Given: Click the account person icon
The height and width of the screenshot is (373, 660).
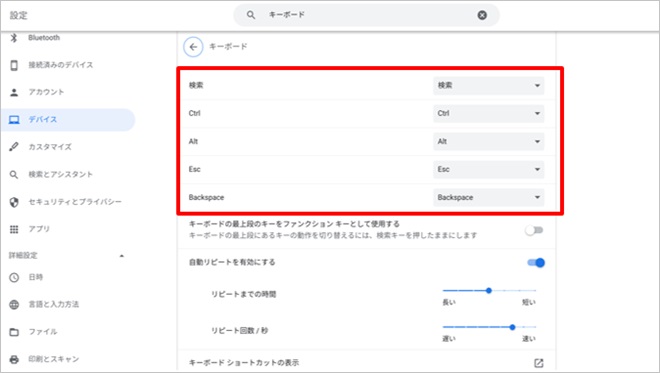Looking at the screenshot, I should tap(14, 92).
